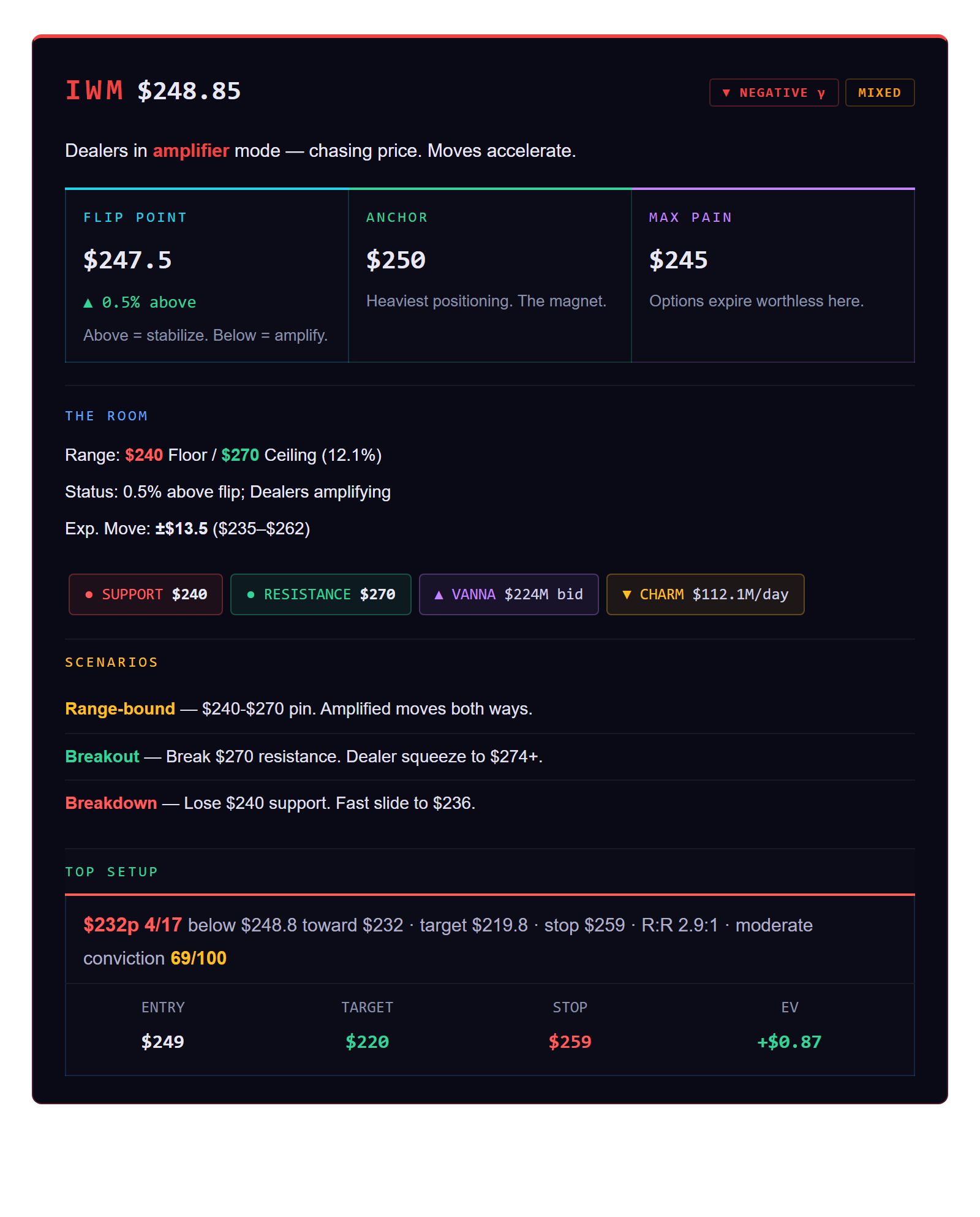Click the purple triangle in the Vanna chip

(439, 594)
